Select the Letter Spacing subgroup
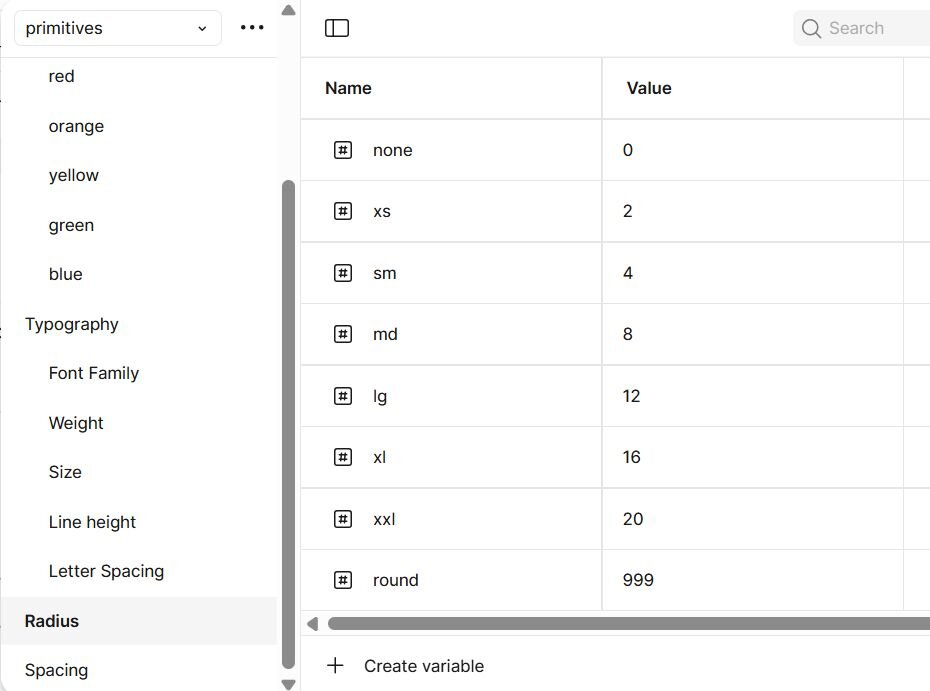930x691 pixels. coord(106,571)
